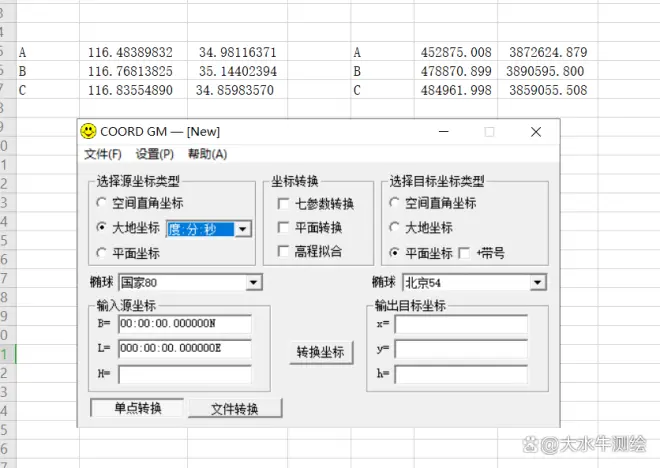Toggle the +带号 checkbox

pyautogui.click(x=466, y=253)
